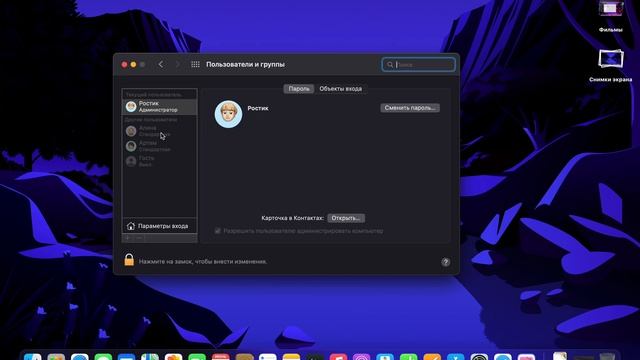The height and width of the screenshot is (360, 640).
Task: Open the help question mark button
Action: coord(446,262)
